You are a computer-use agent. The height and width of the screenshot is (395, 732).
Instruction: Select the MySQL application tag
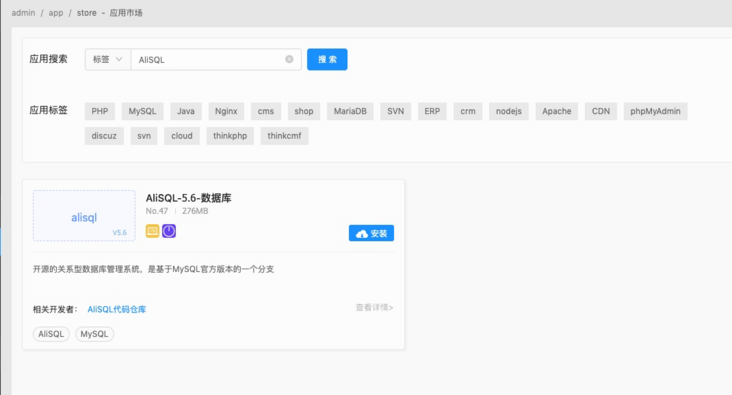click(142, 111)
